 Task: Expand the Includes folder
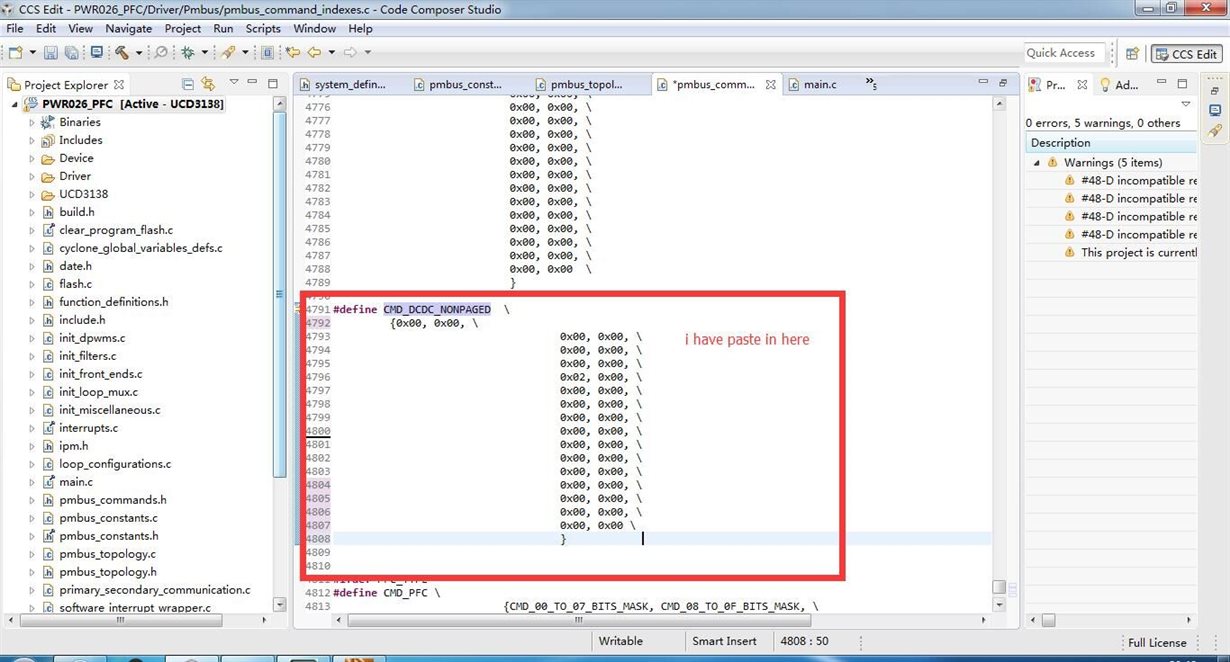tap(32, 140)
